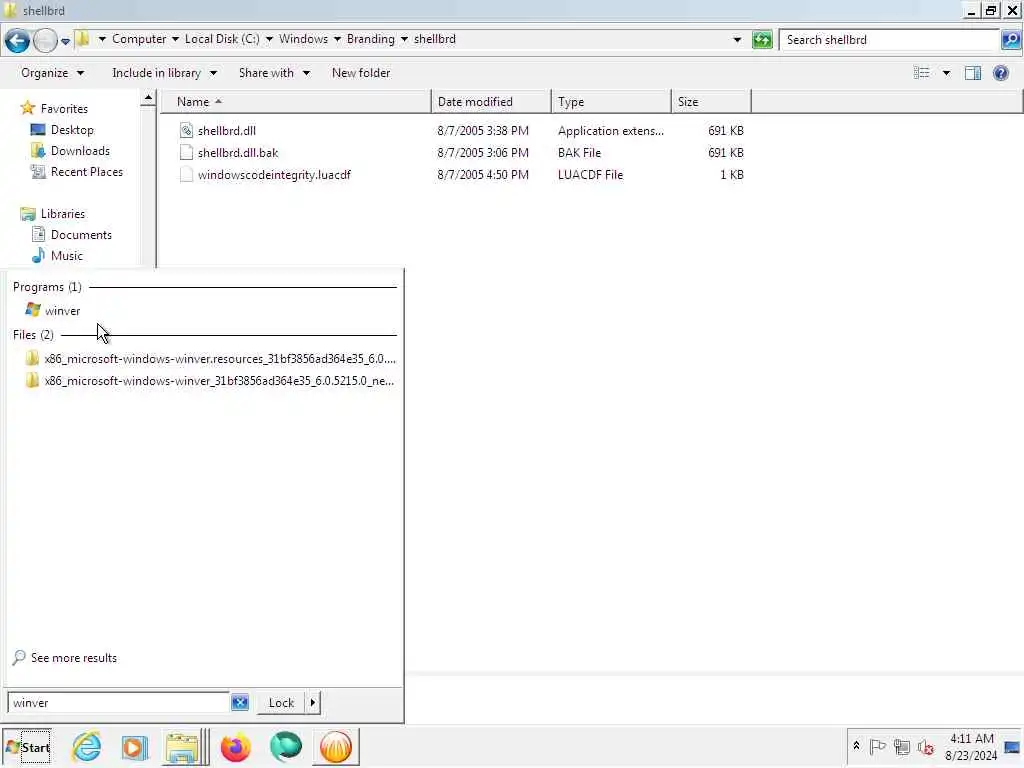Screen dimensions: 1024x768
Task: Focus the Search shellbrd field
Action: click(889, 40)
